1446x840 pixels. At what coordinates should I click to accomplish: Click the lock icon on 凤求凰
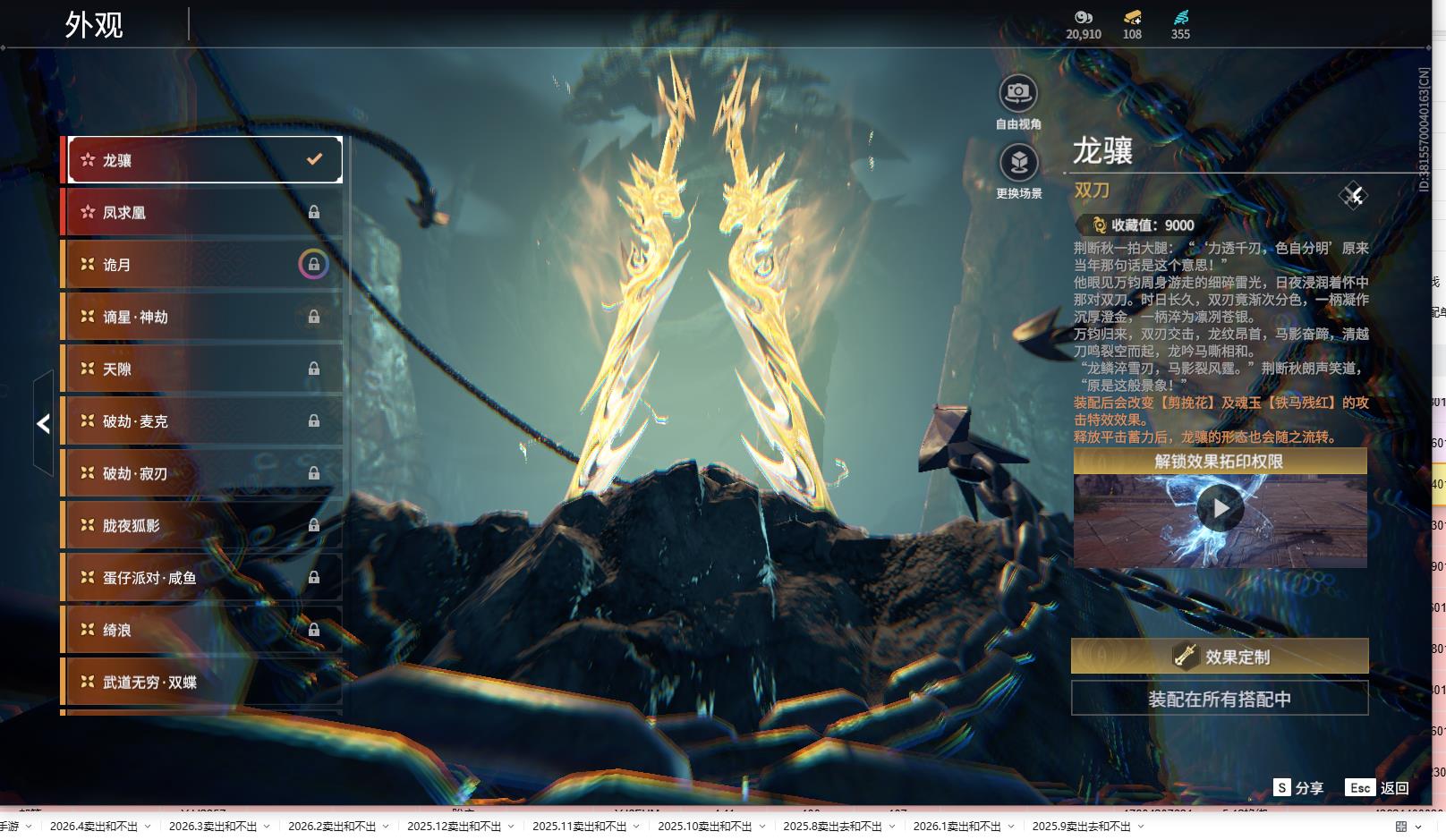pyautogui.click(x=314, y=212)
